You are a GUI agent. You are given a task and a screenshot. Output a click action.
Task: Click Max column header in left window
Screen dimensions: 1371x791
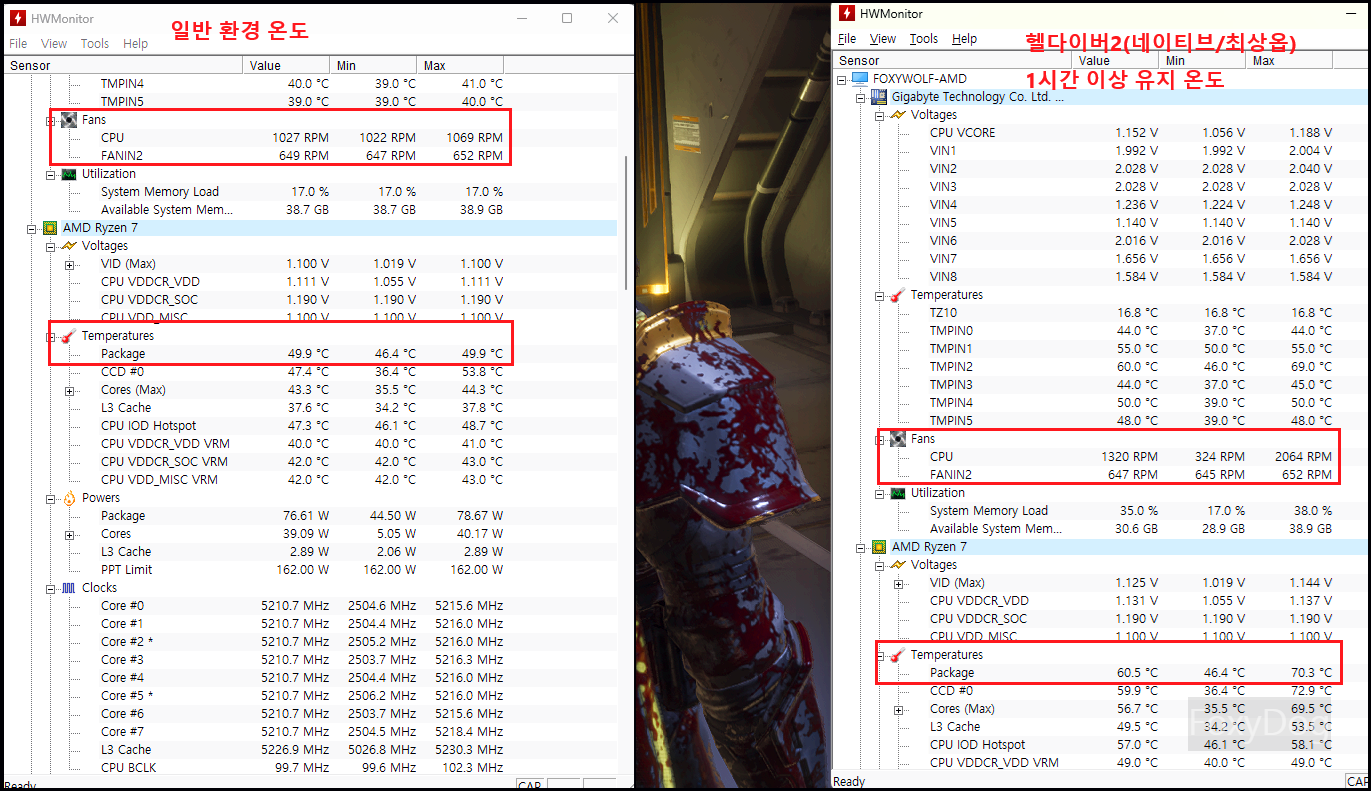[461, 66]
